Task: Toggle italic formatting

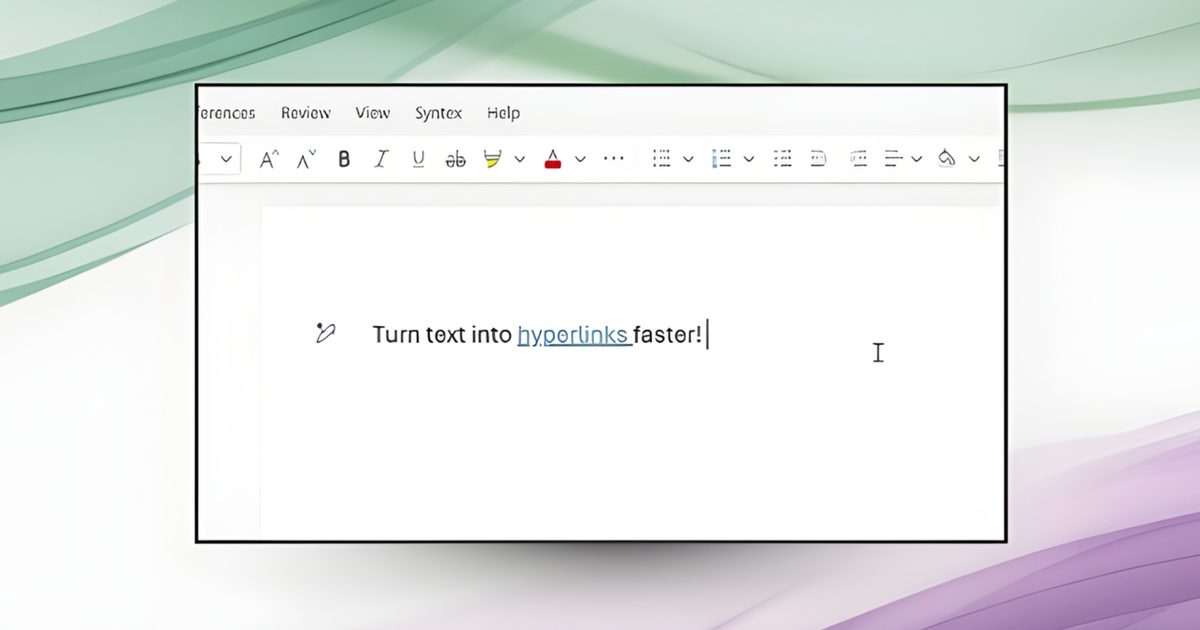Action: click(380, 159)
